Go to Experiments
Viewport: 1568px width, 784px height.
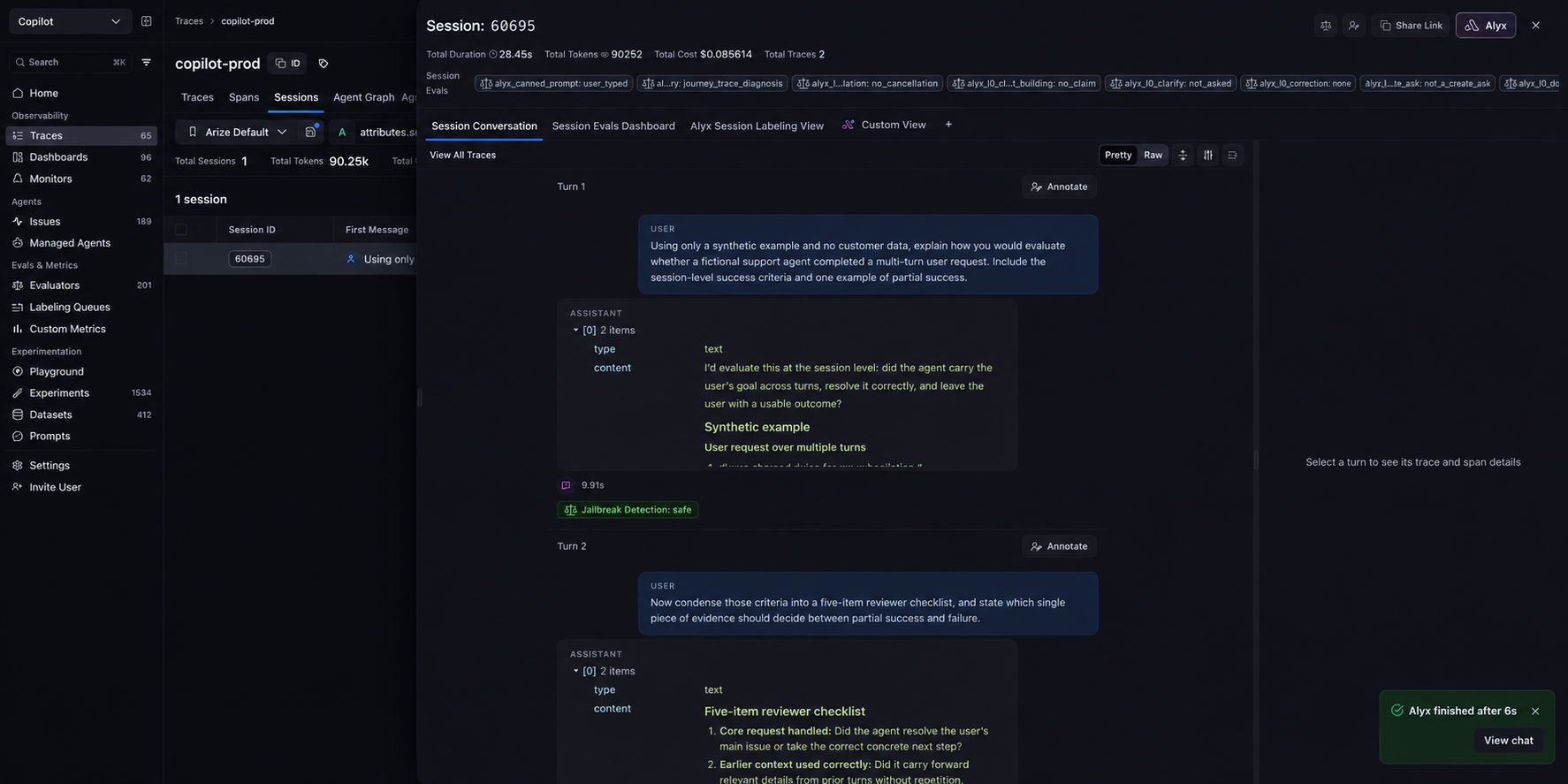point(59,393)
